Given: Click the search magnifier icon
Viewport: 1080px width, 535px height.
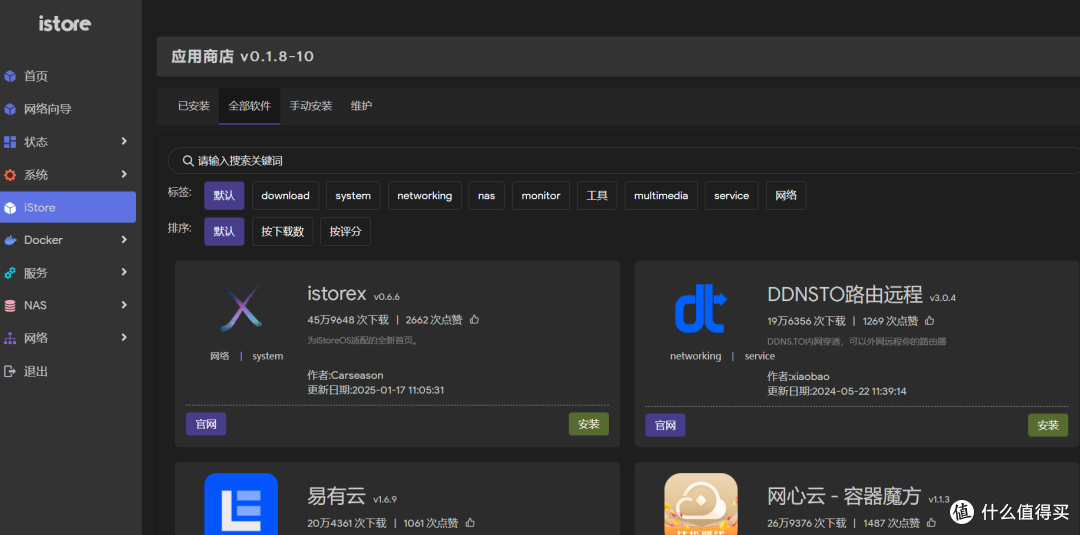Looking at the screenshot, I should 188,161.
